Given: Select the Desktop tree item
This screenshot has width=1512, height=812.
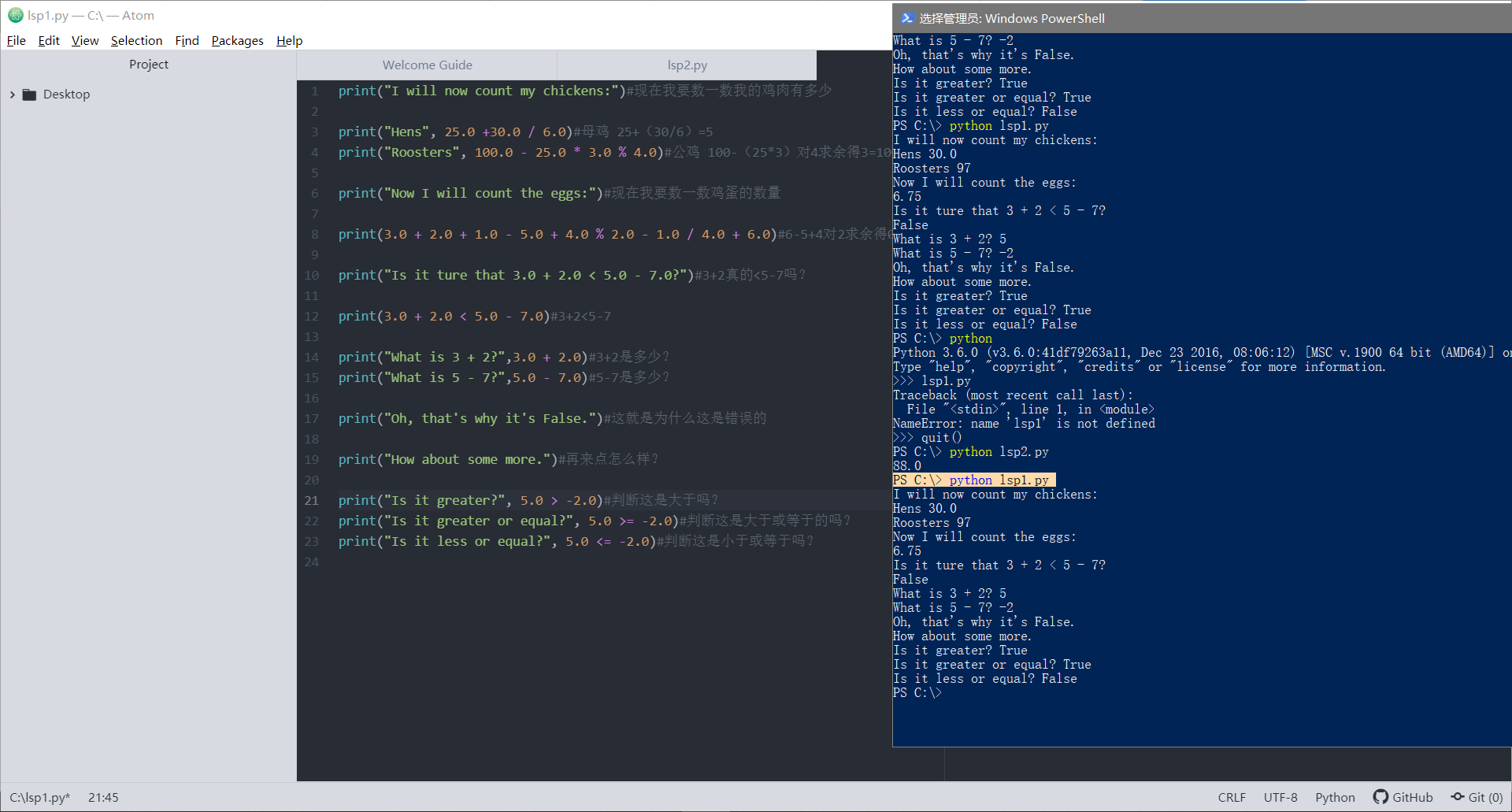Looking at the screenshot, I should tap(66, 95).
